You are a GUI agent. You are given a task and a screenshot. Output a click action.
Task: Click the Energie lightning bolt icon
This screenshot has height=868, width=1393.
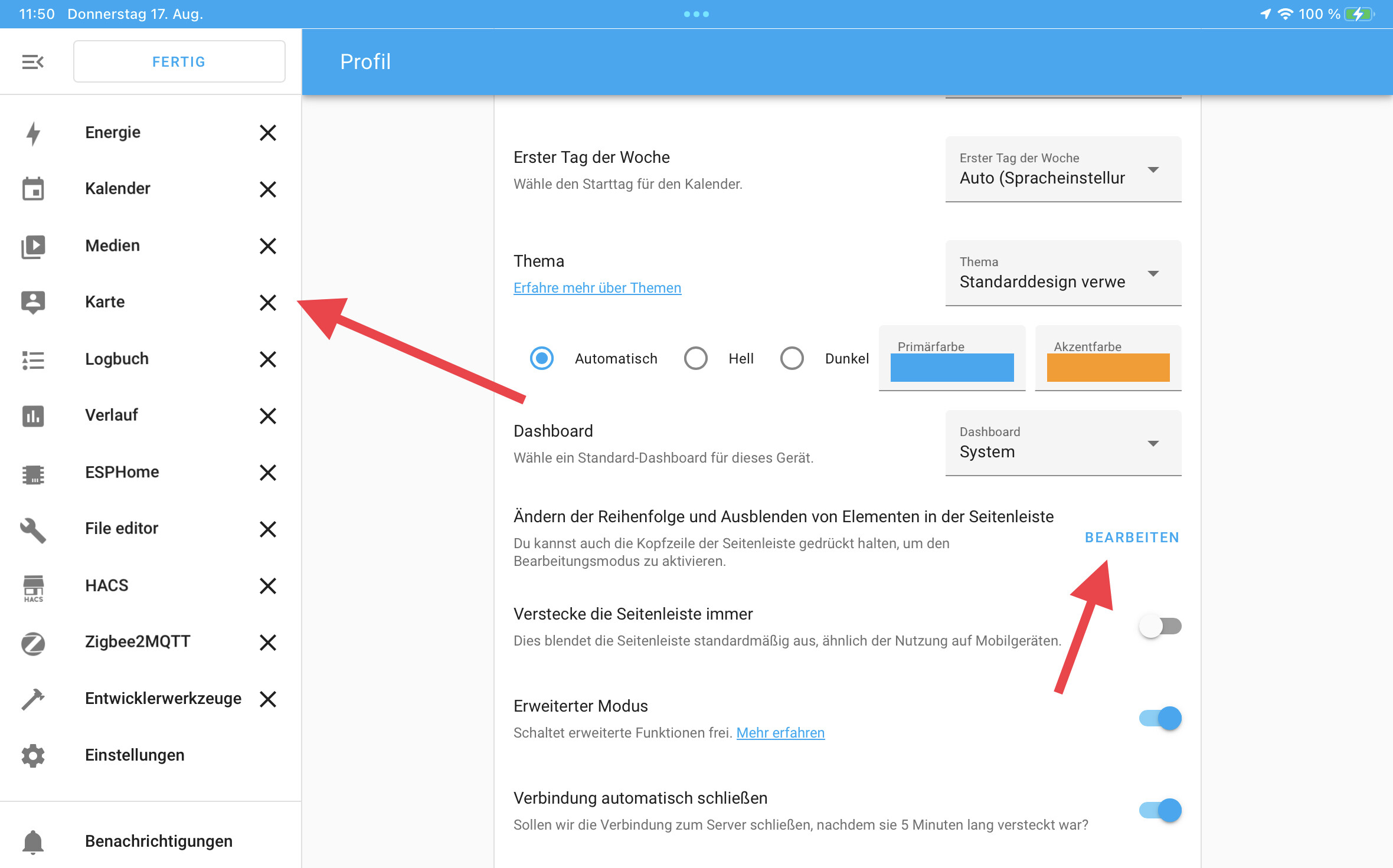(33, 133)
